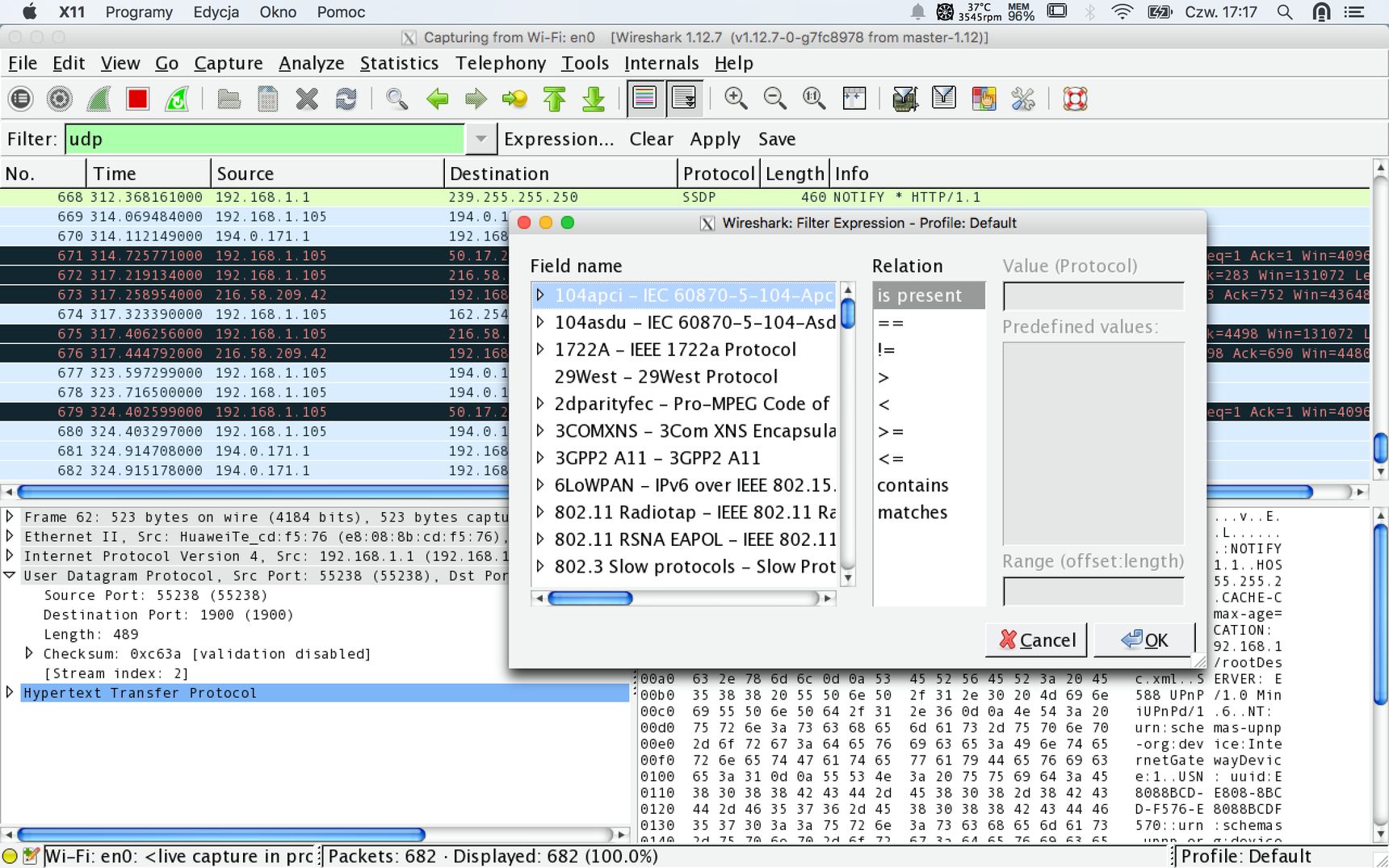Open the Telephony menu
The image size is (1389, 868).
(x=501, y=63)
